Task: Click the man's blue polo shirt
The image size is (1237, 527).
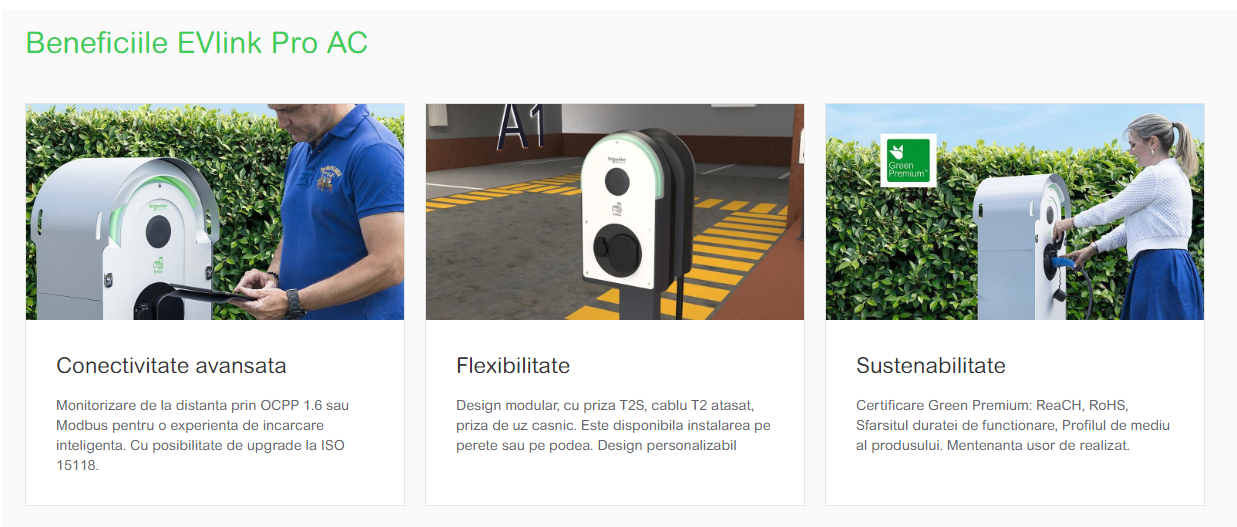Action: coord(341,200)
